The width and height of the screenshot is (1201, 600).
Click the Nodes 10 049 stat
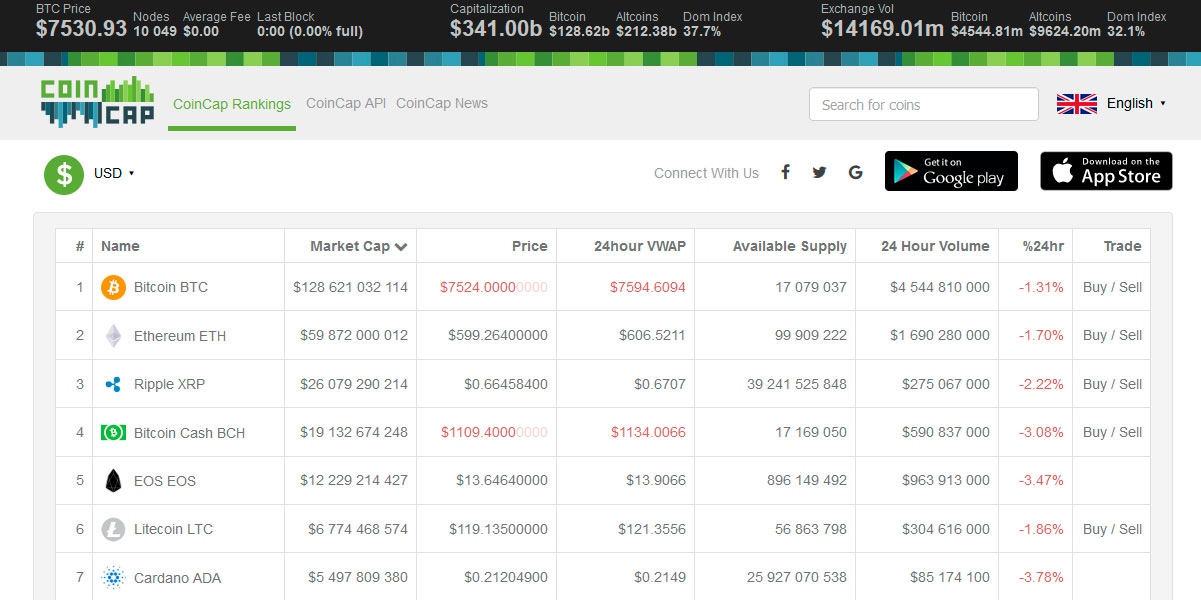[x=154, y=24]
